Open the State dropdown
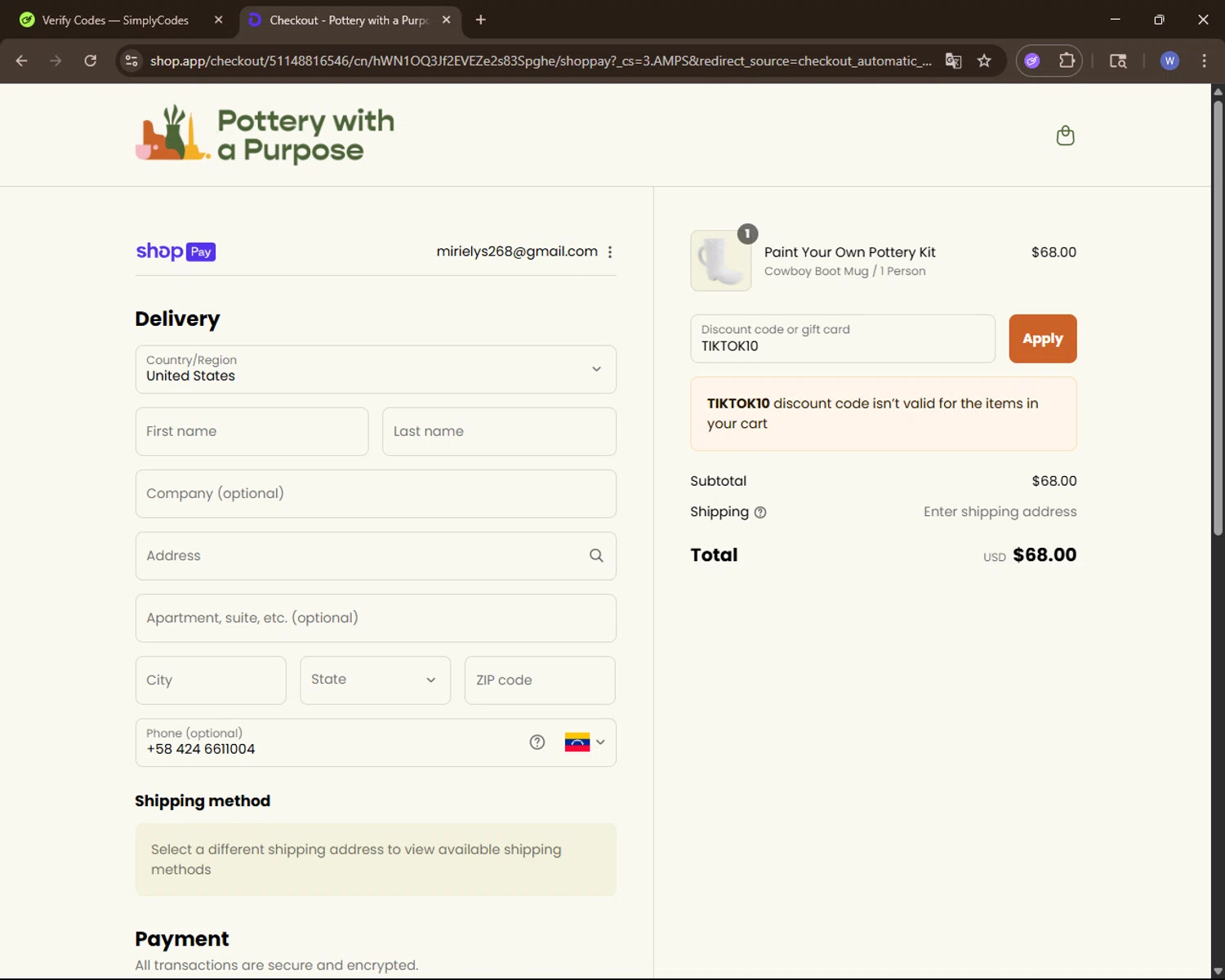The image size is (1225, 980). click(375, 680)
